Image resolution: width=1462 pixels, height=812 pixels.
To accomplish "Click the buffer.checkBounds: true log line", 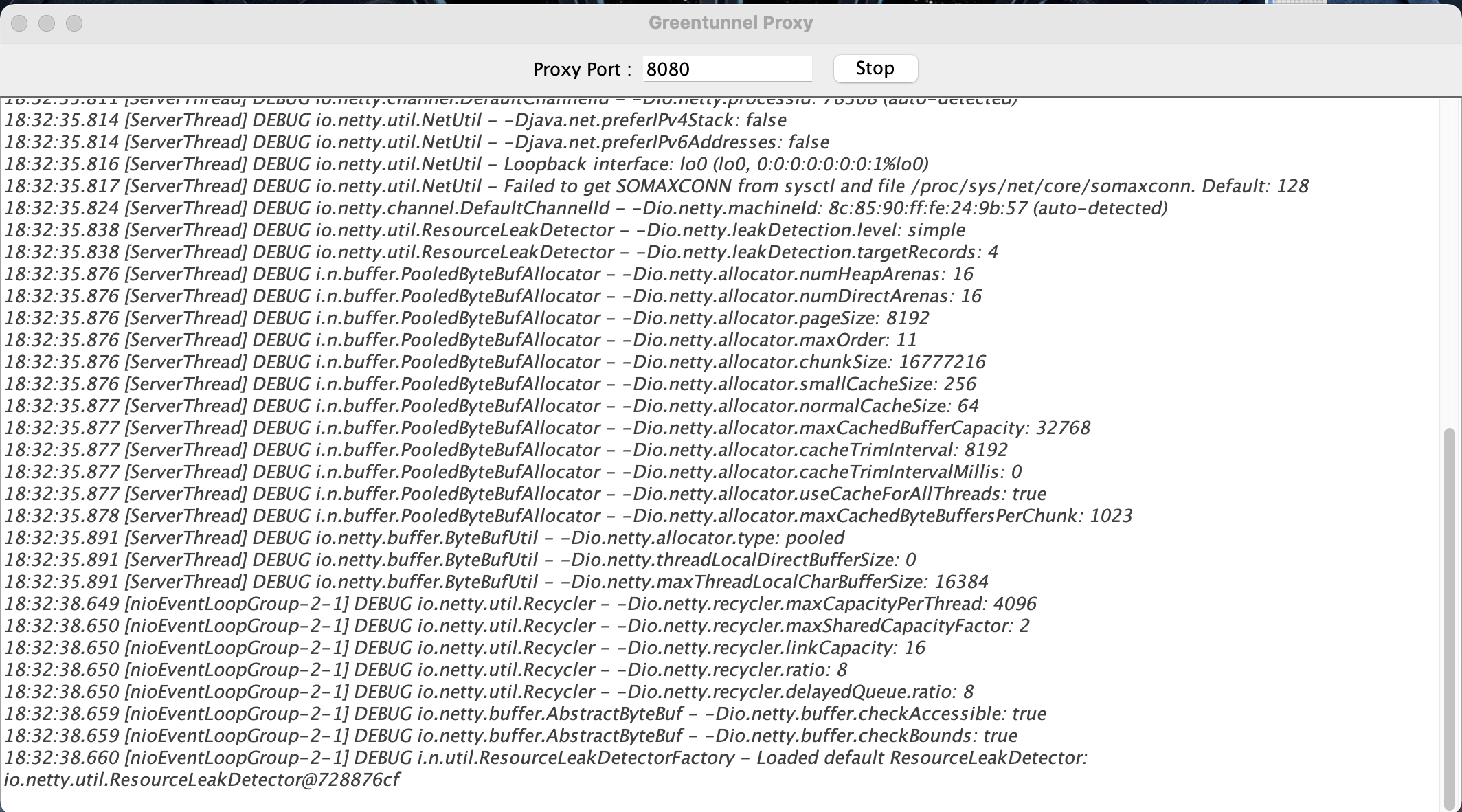I will (x=511, y=736).
